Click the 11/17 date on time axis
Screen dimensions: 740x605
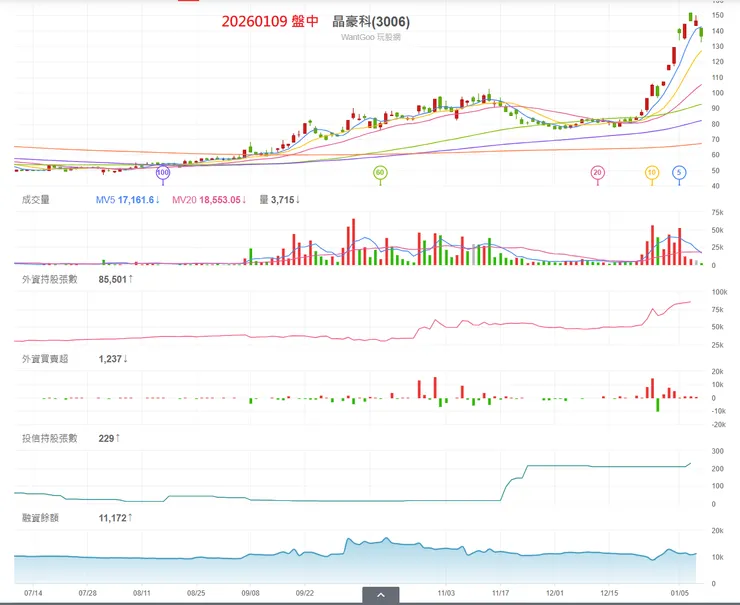[x=500, y=593]
